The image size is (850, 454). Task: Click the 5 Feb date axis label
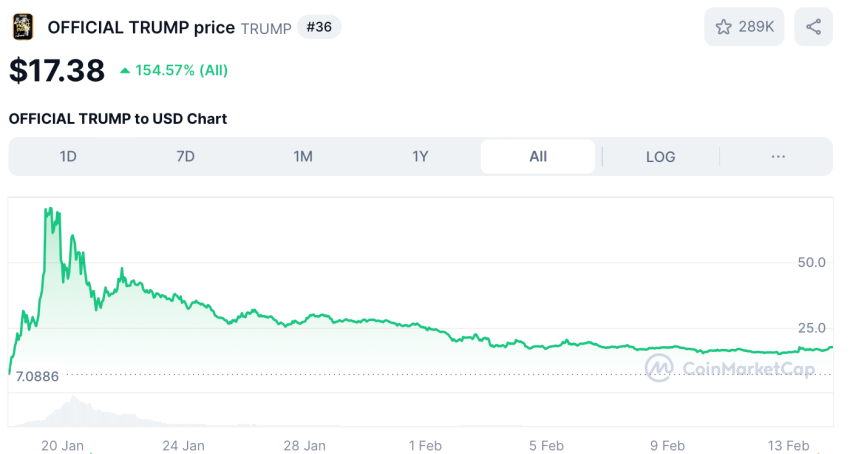pyautogui.click(x=546, y=446)
